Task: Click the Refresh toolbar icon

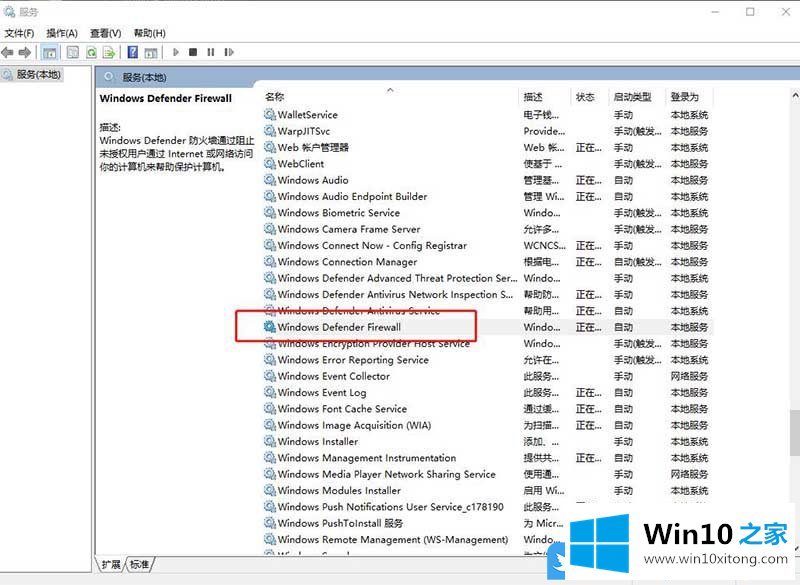Action: tap(91, 52)
